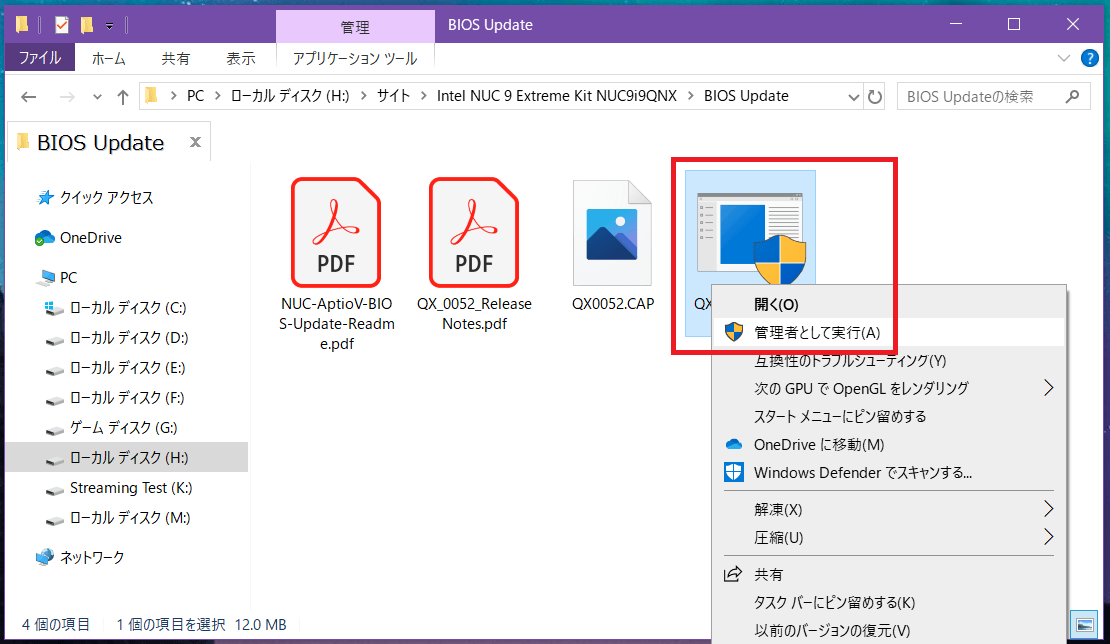Click the Properties checkmark icon in title bar
The width and height of the screenshot is (1110, 644).
tap(62, 25)
